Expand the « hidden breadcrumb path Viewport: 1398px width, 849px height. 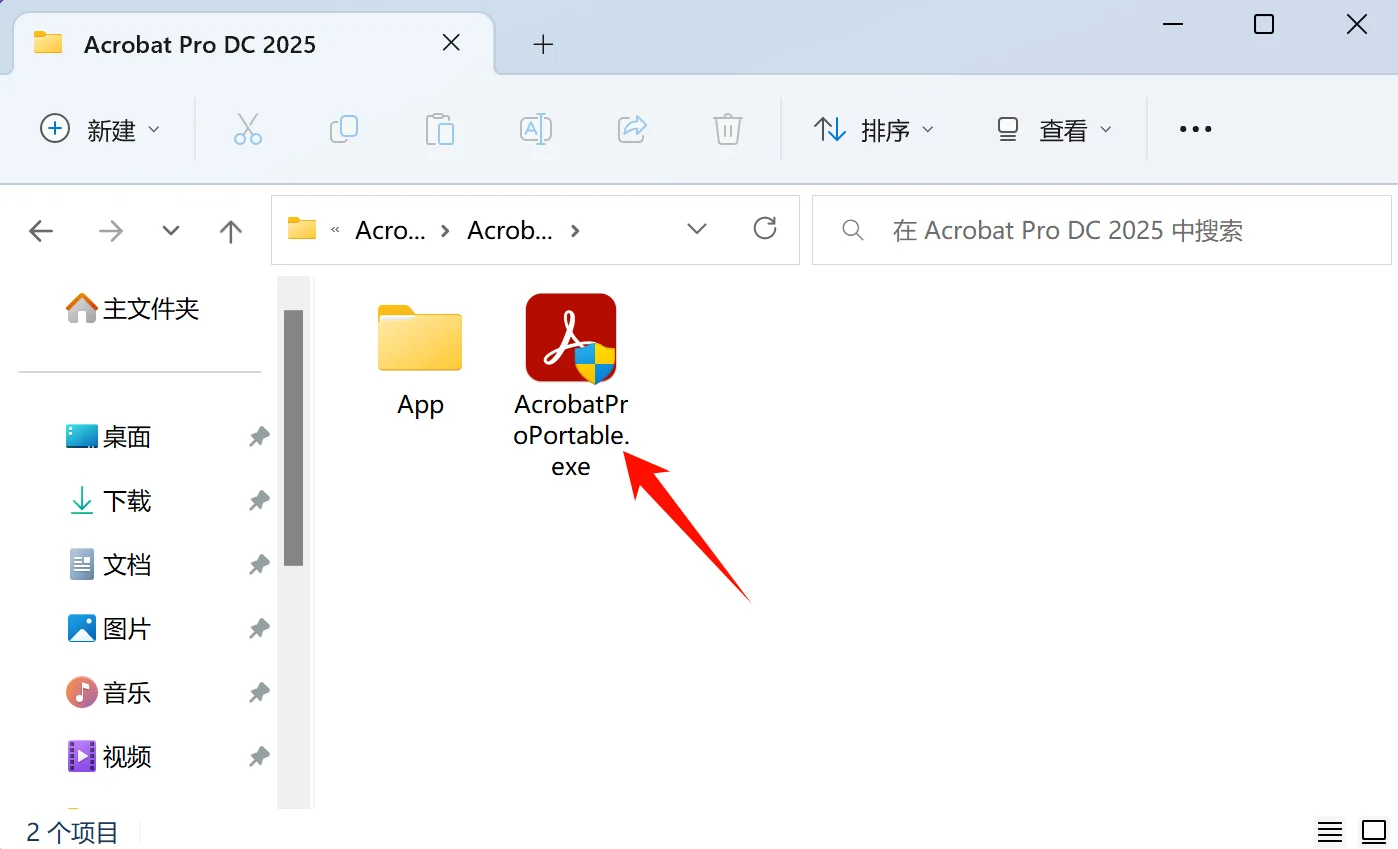(336, 230)
